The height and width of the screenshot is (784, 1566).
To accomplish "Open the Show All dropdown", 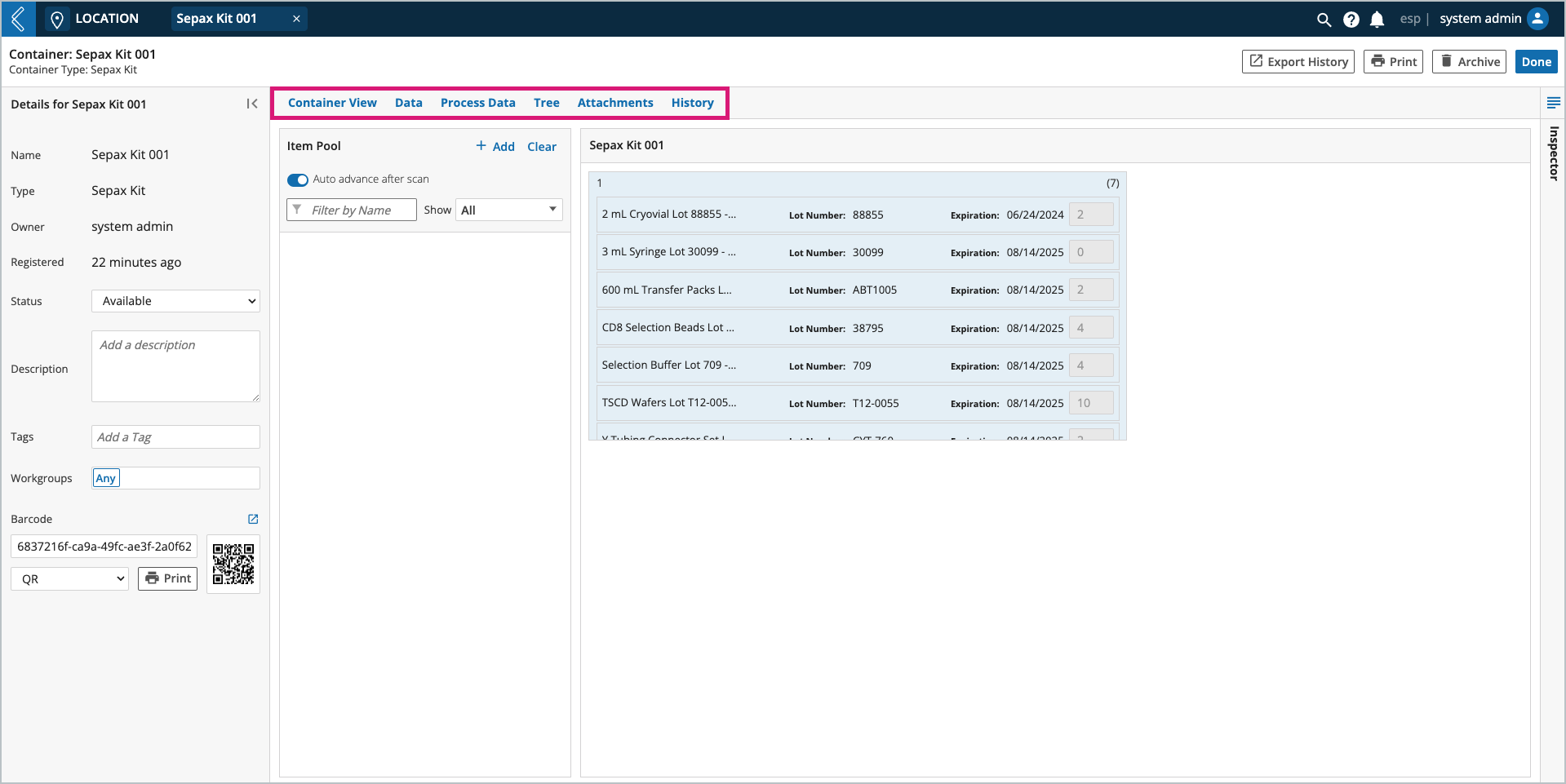I will pos(508,210).
